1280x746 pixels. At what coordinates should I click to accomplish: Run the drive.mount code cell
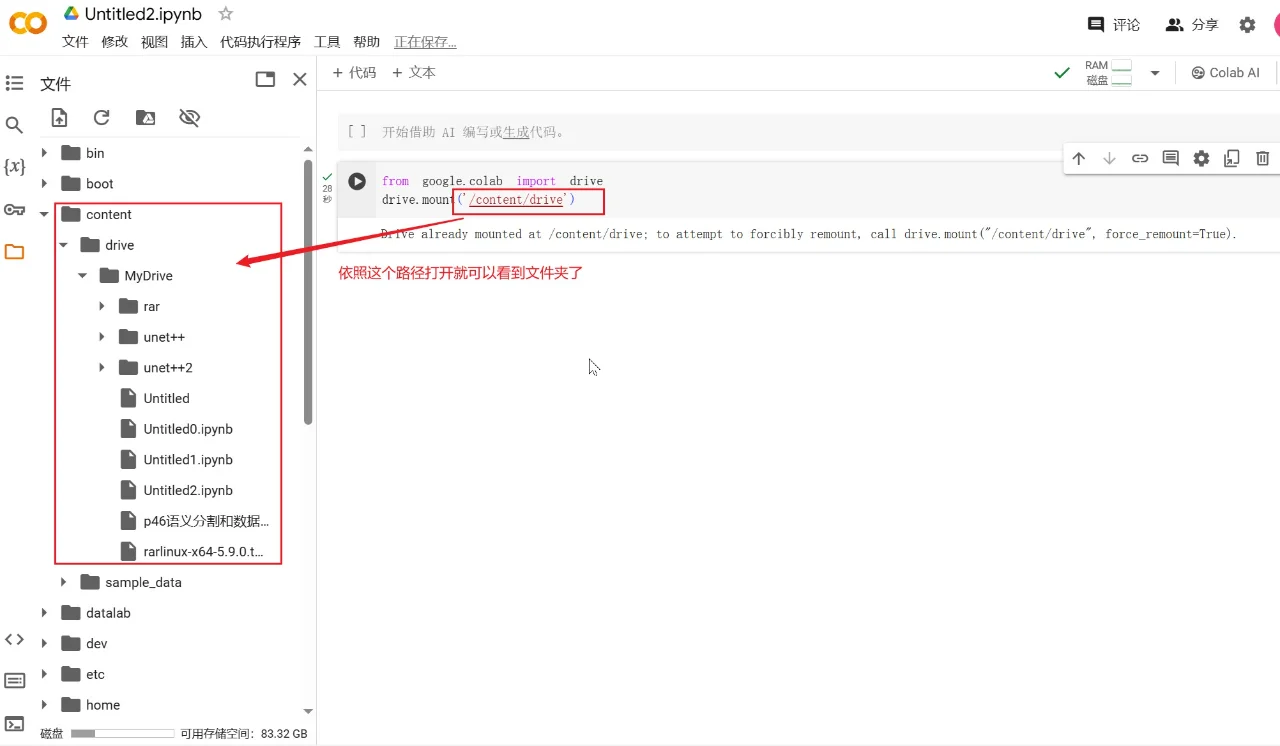click(357, 181)
